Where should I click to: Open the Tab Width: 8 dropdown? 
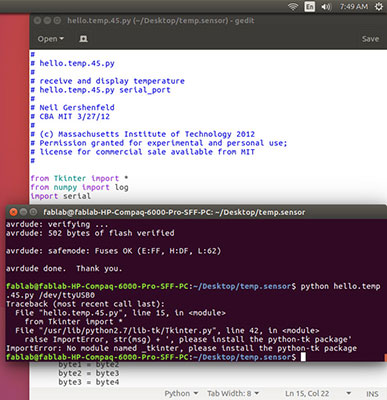click(x=233, y=394)
